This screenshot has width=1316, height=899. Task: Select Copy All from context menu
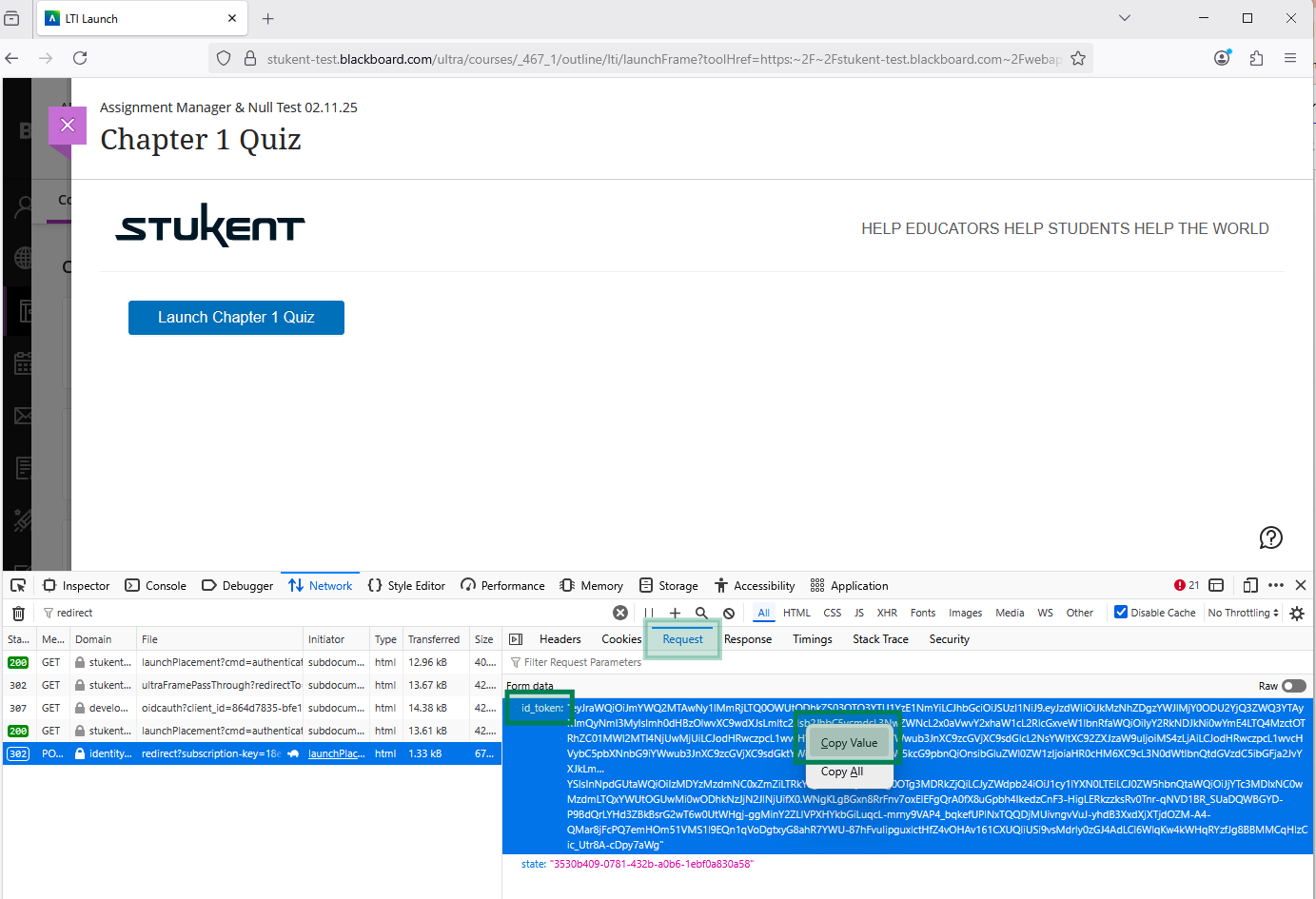click(x=842, y=772)
